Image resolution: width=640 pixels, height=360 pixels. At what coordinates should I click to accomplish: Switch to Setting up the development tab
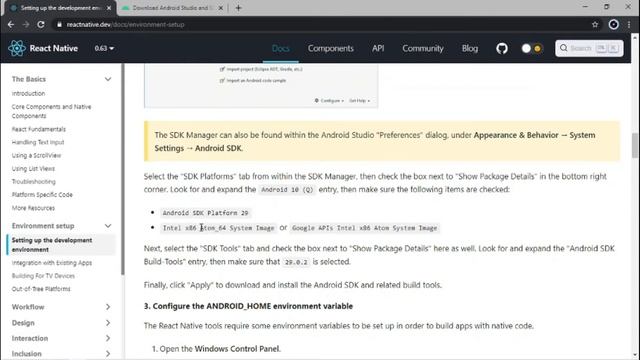coord(59,8)
